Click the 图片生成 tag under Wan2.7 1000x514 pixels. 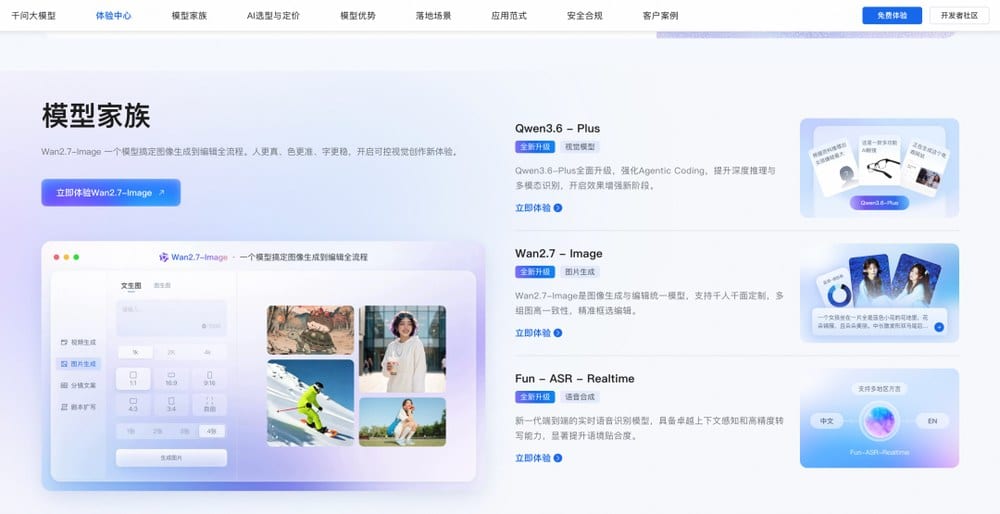(580, 272)
